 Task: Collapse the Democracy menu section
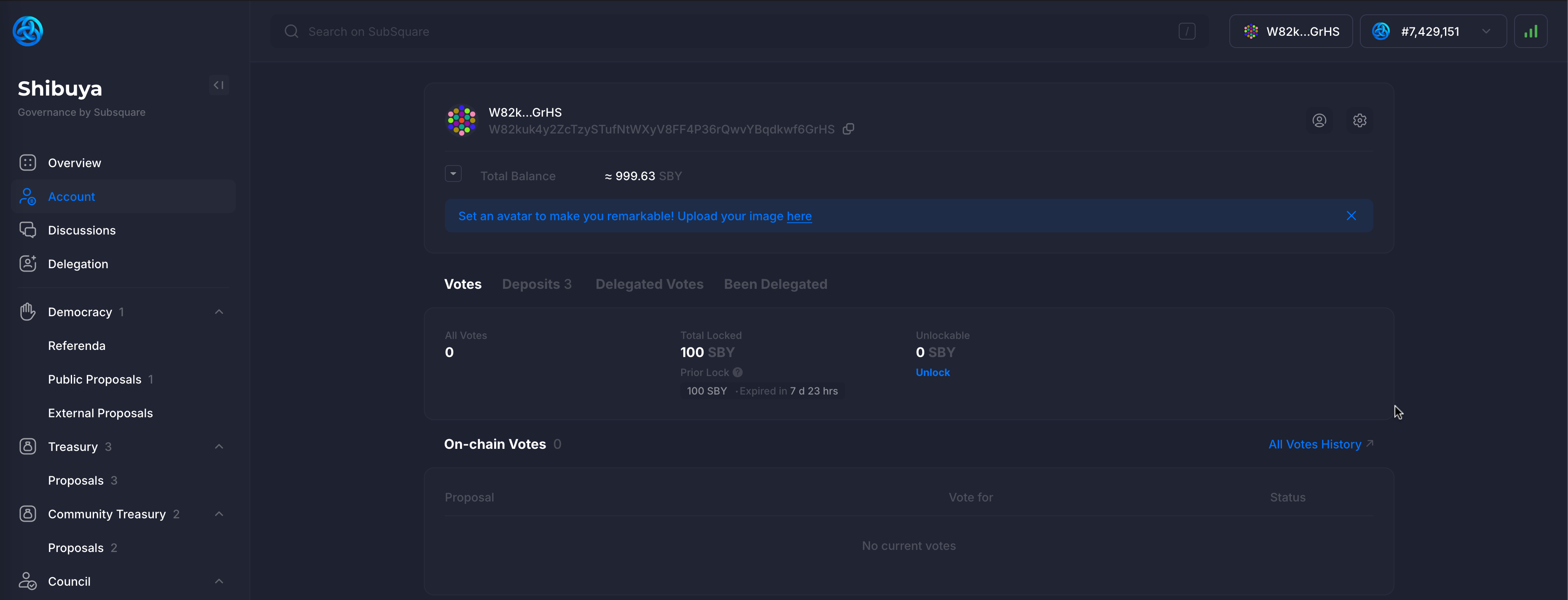(219, 312)
